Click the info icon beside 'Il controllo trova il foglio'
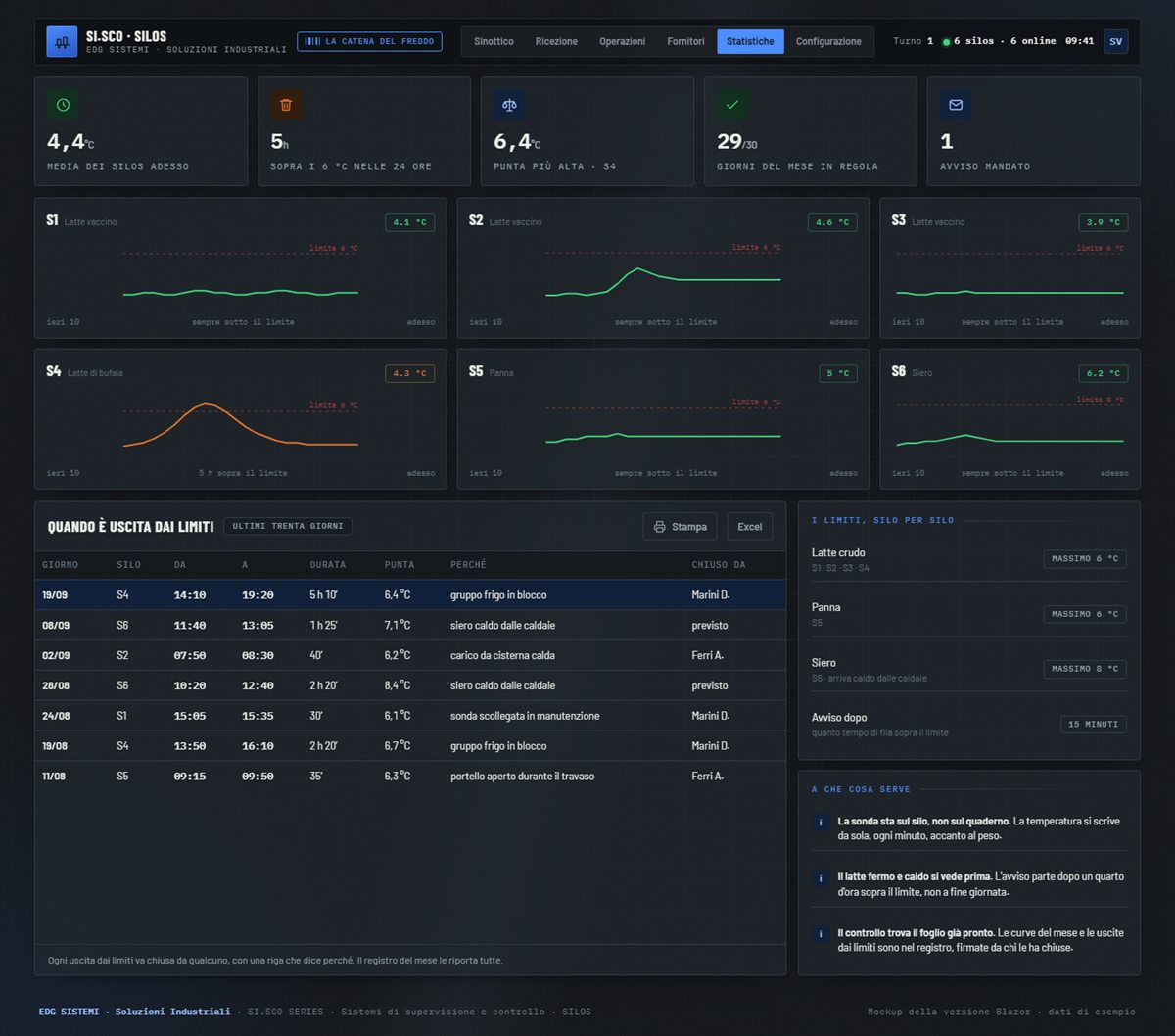1175x1036 pixels. click(821, 934)
